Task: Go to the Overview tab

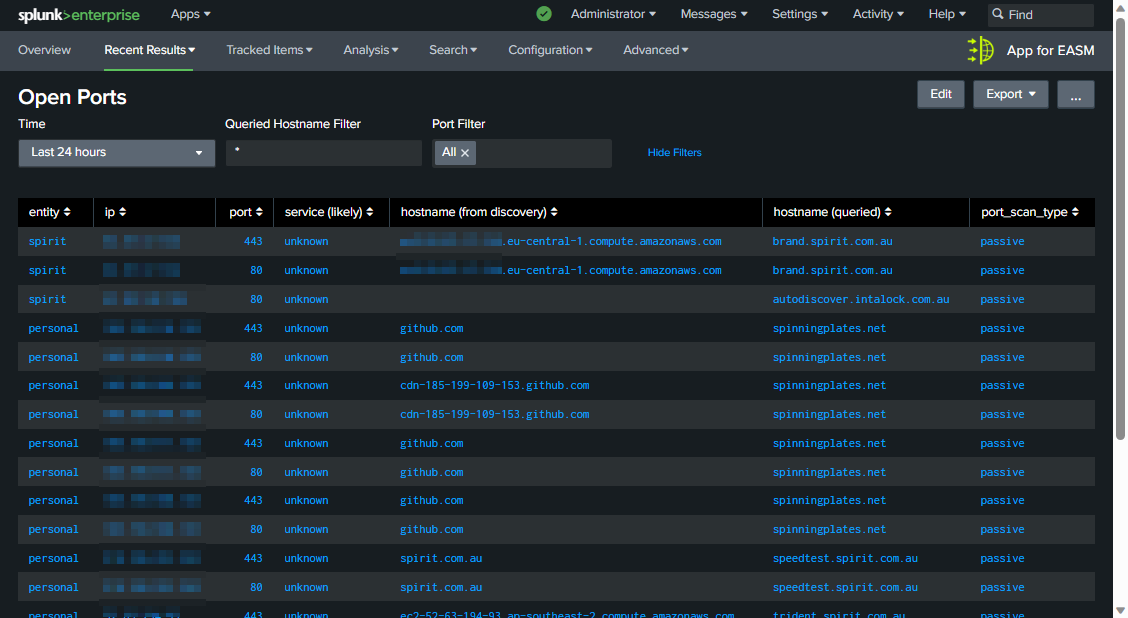Action: [x=45, y=50]
